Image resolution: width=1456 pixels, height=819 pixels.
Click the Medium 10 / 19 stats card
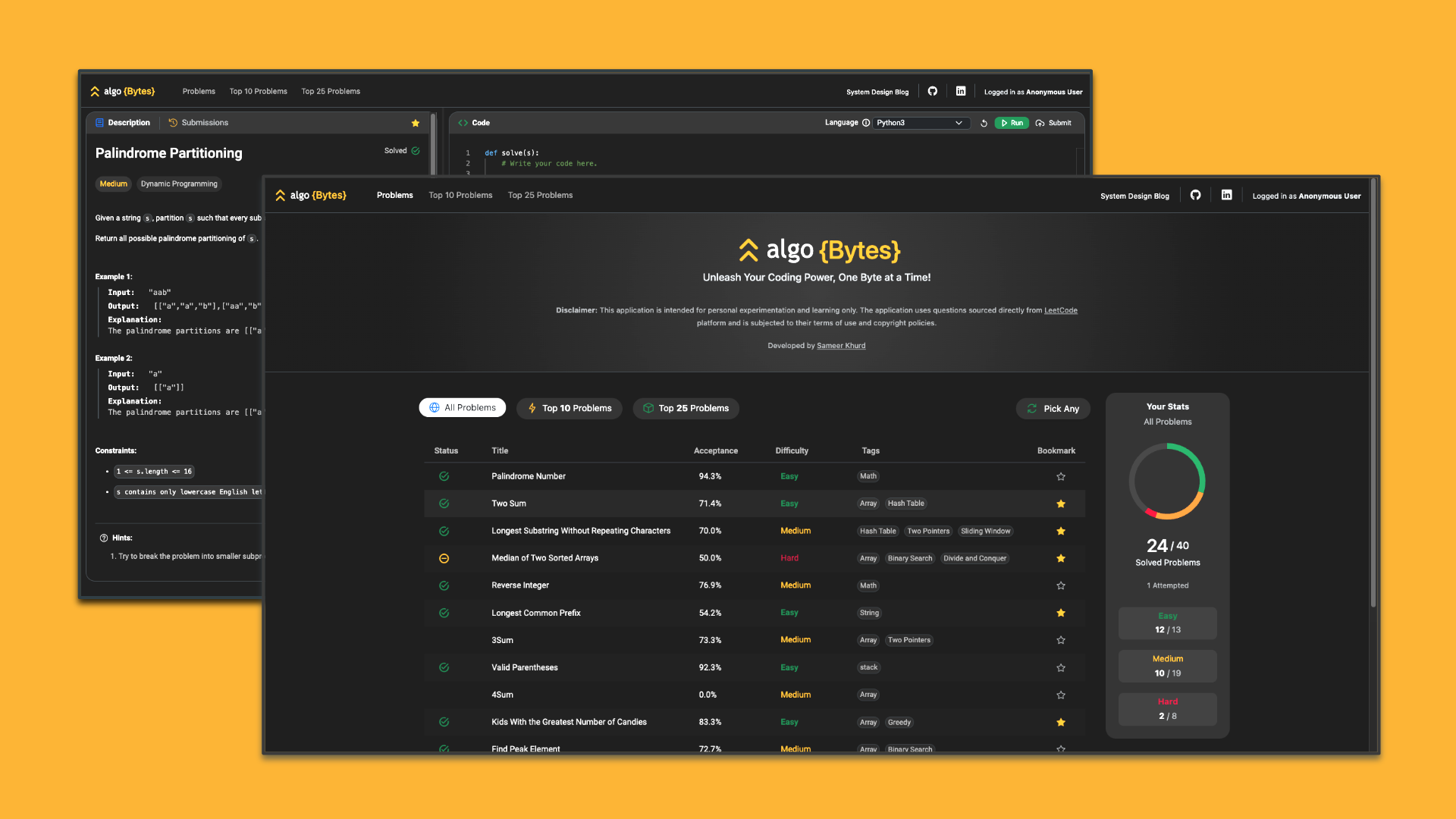coord(1167,666)
